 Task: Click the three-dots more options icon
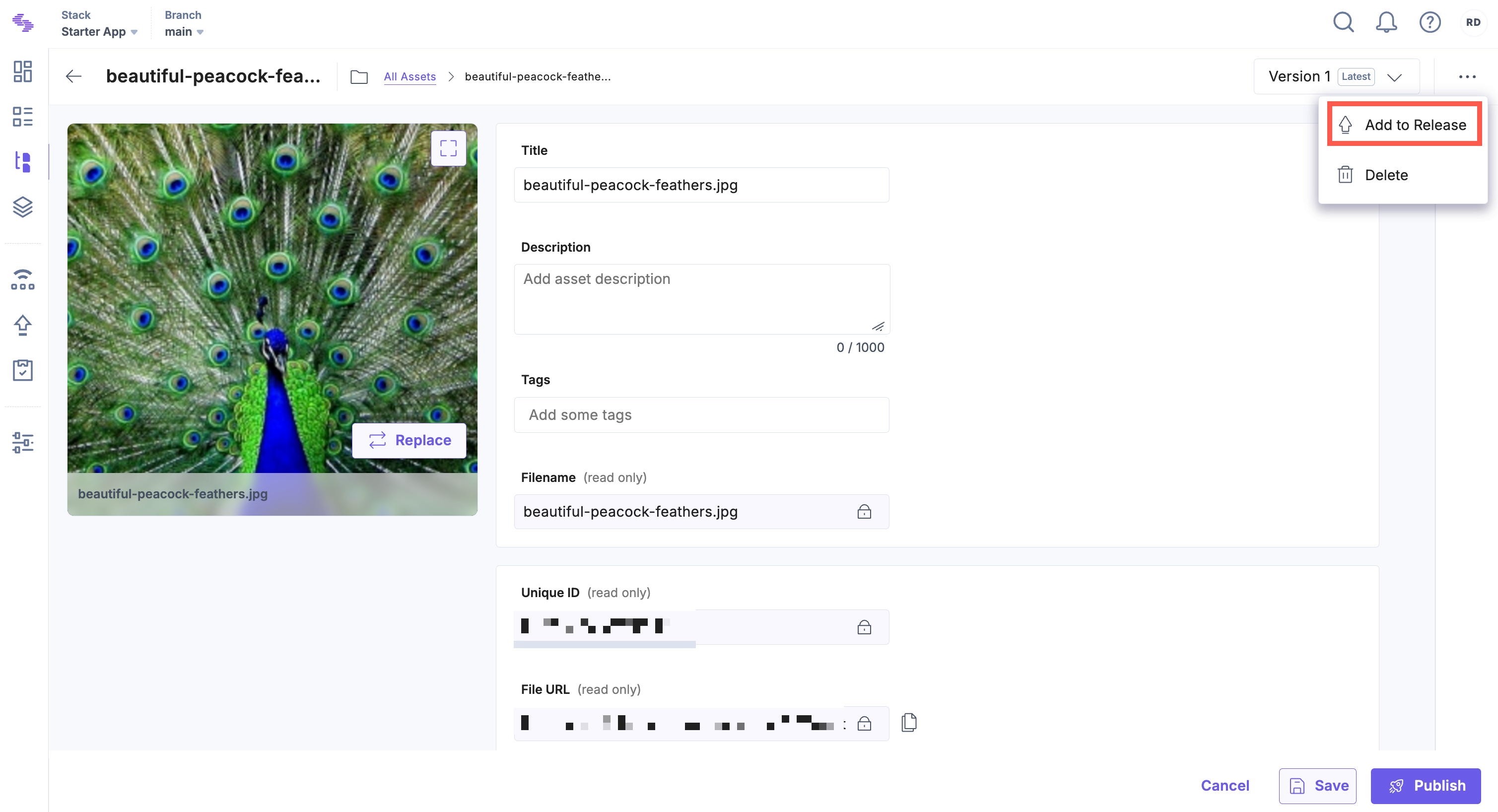(1467, 77)
